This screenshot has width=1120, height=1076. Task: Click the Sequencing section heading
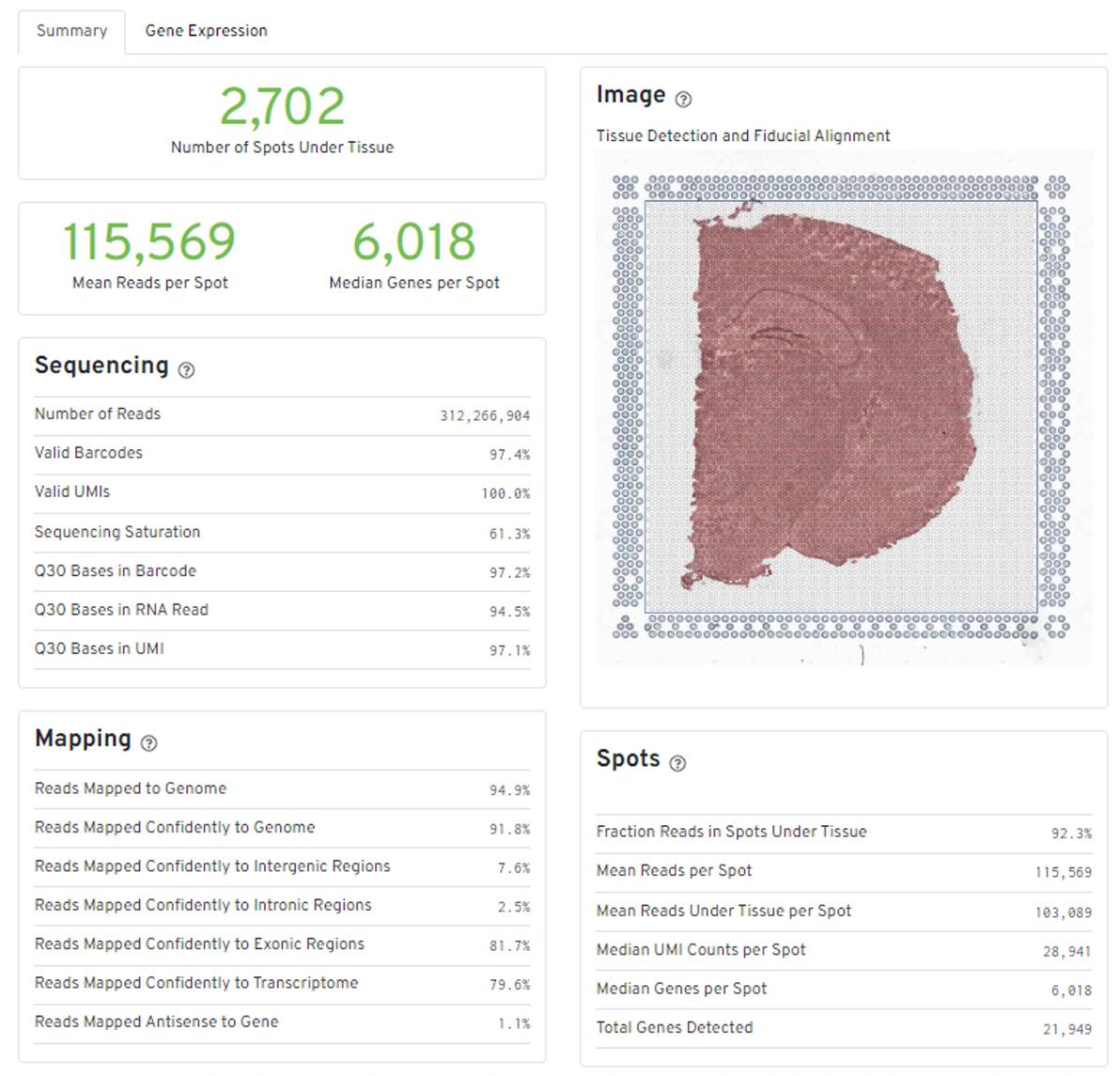102,366
